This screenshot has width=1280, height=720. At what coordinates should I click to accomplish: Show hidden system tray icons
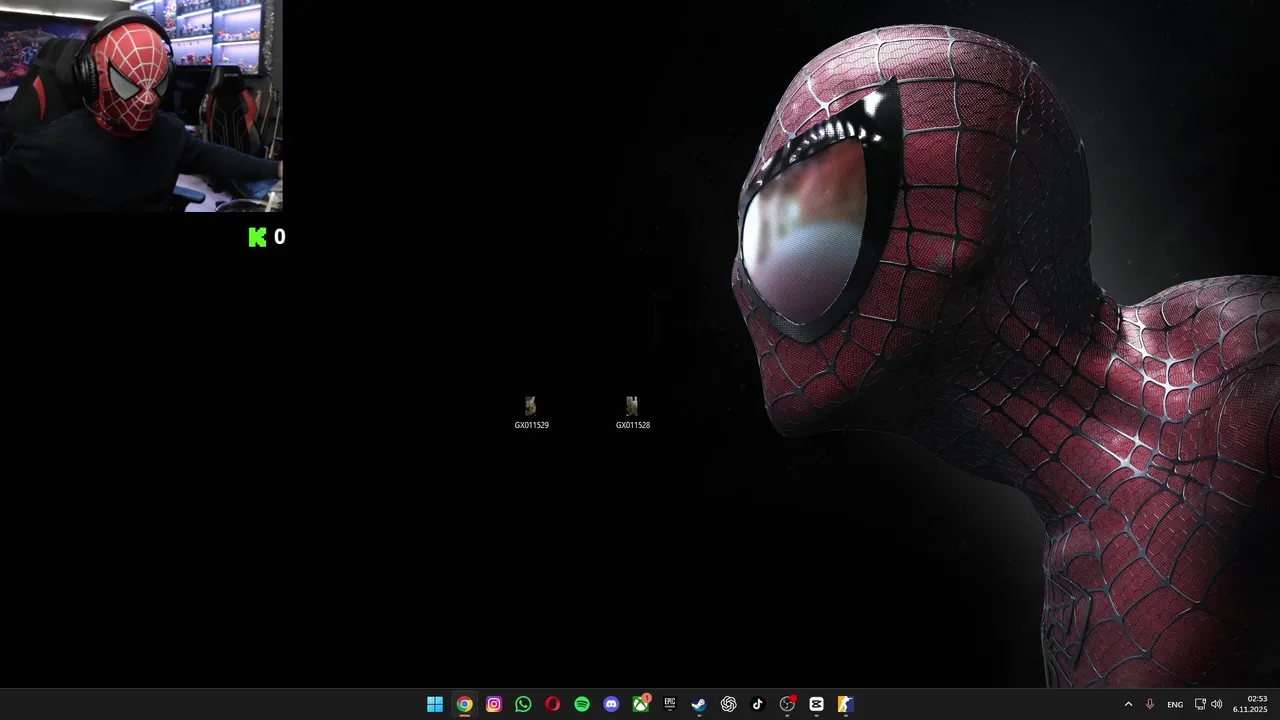point(1129,704)
